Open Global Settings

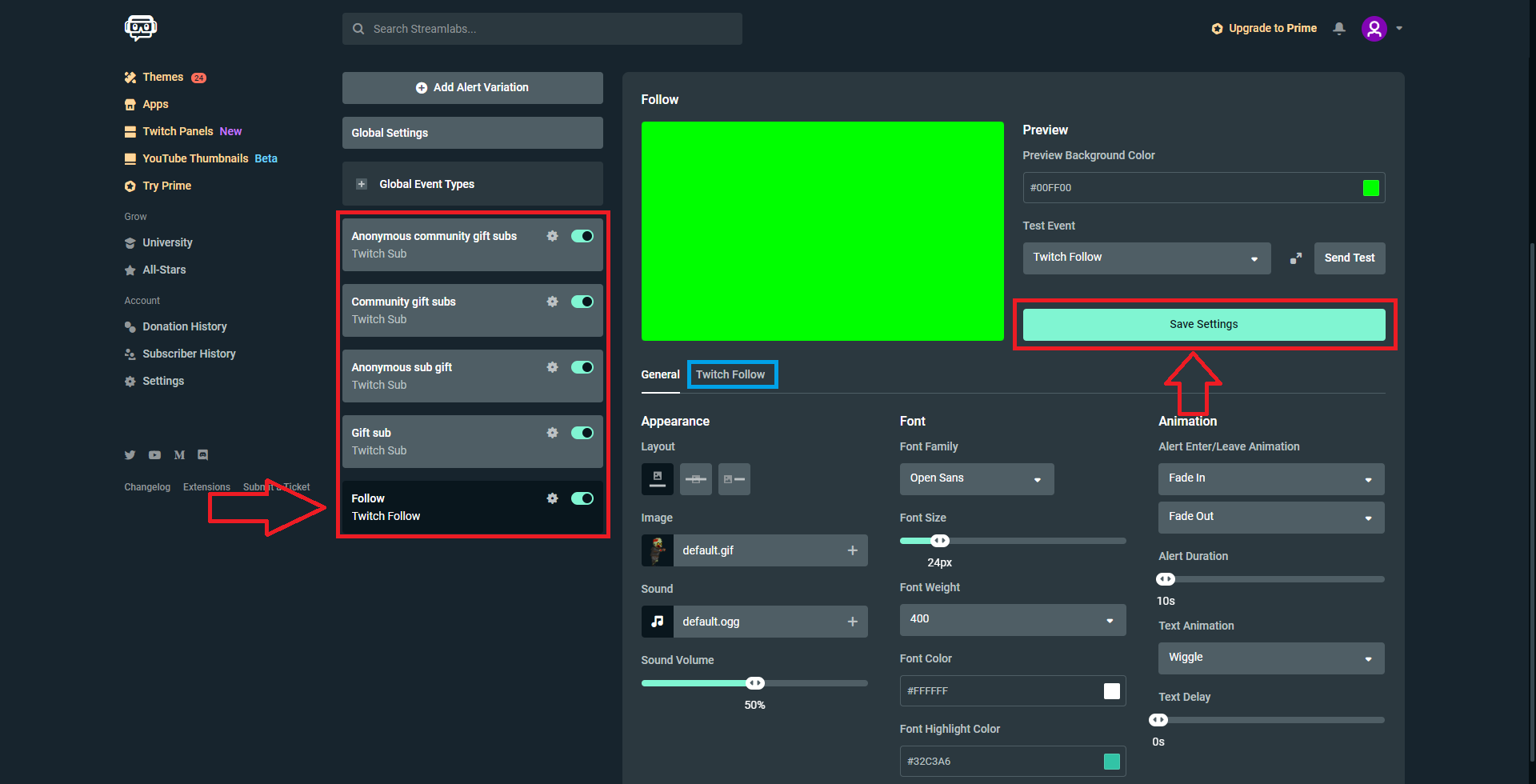tap(472, 133)
